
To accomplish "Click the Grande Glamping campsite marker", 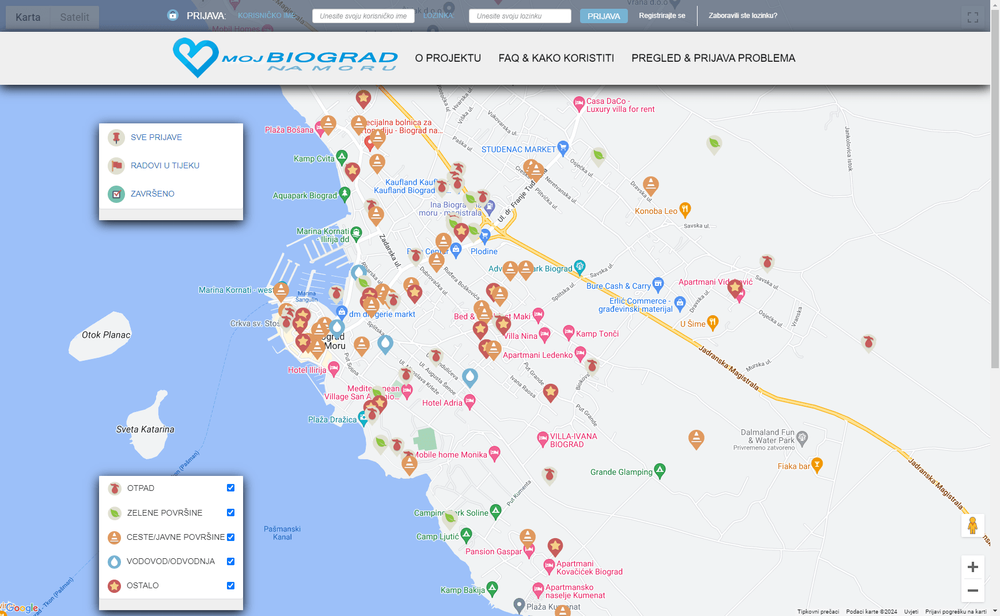I will point(659,471).
